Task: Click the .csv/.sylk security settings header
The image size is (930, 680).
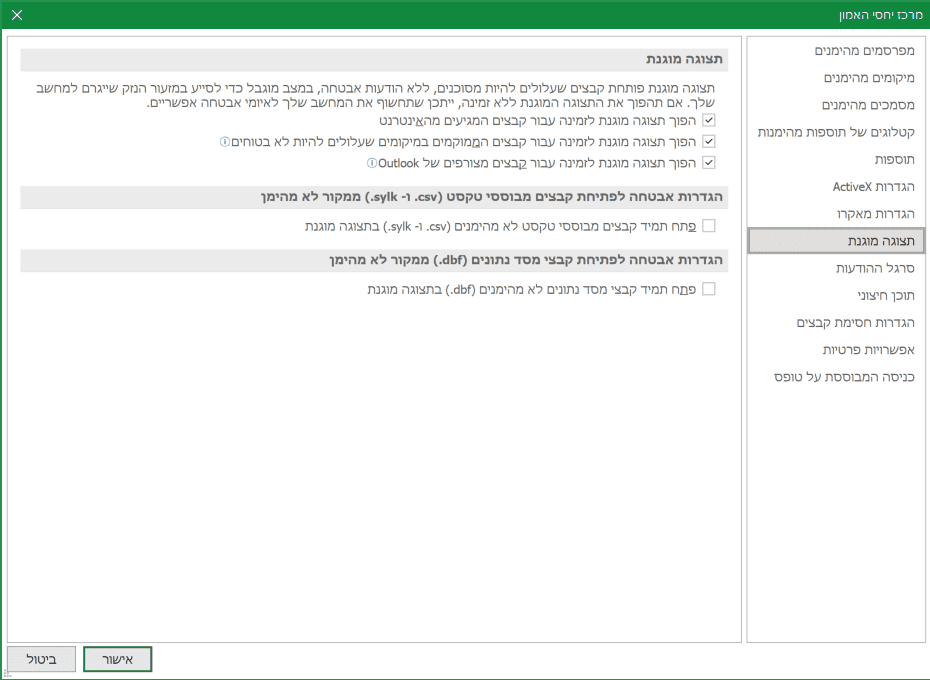Action: (374, 197)
